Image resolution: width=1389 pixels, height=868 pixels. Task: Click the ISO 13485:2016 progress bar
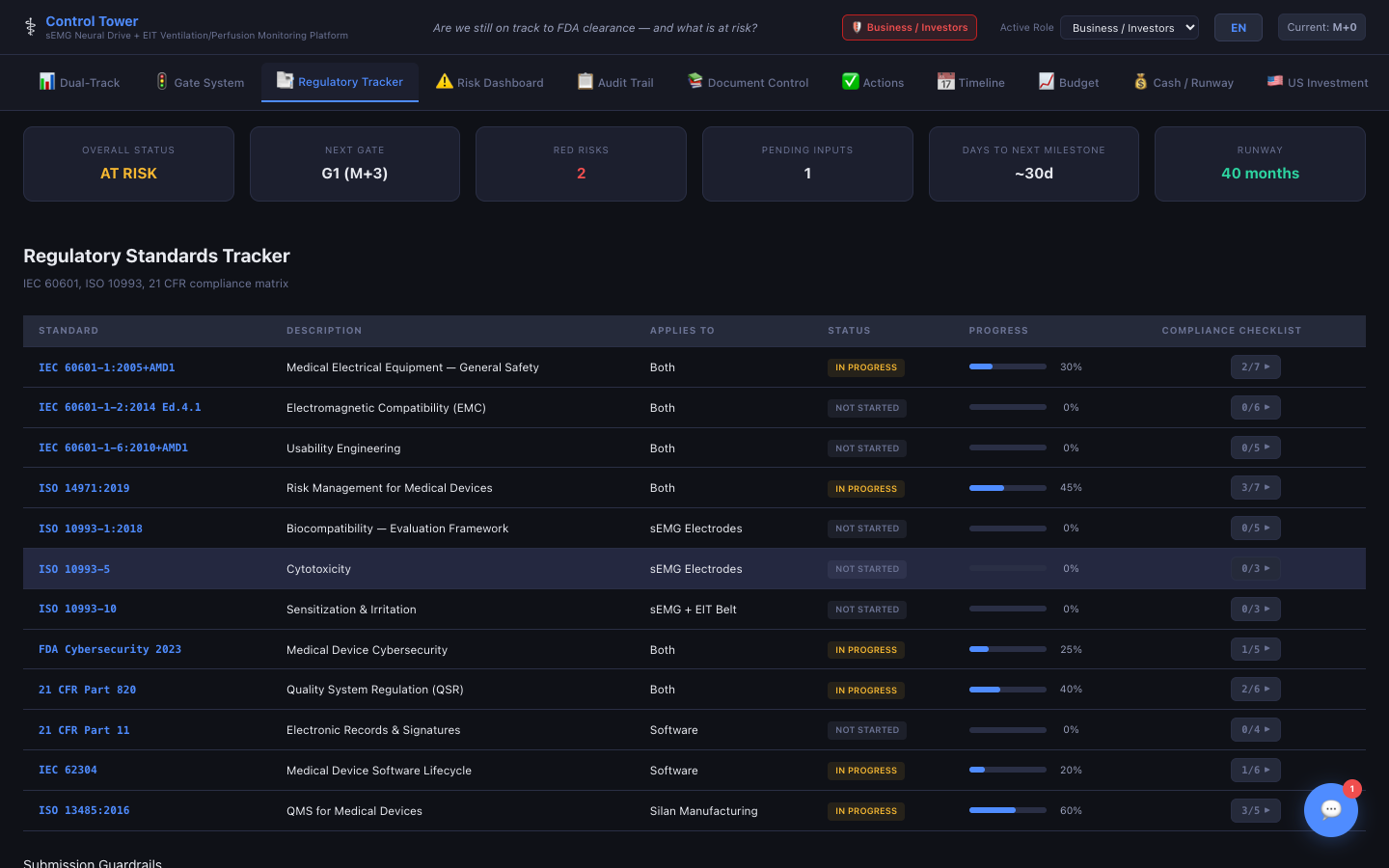[x=1007, y=810]
